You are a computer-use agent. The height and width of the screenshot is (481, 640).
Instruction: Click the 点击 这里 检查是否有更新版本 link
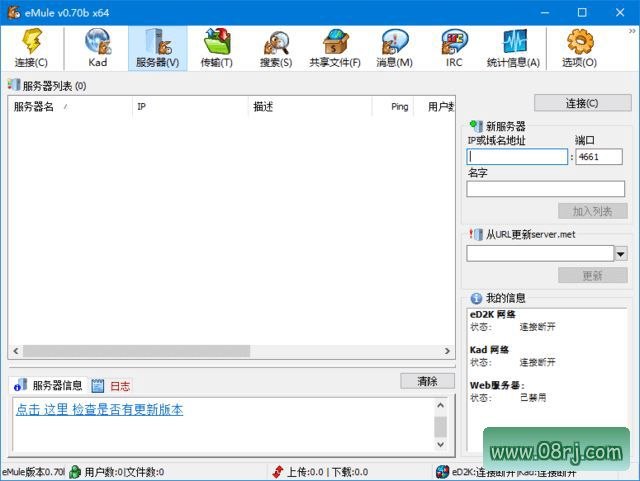pyautogui.click(x=100, y=410)
